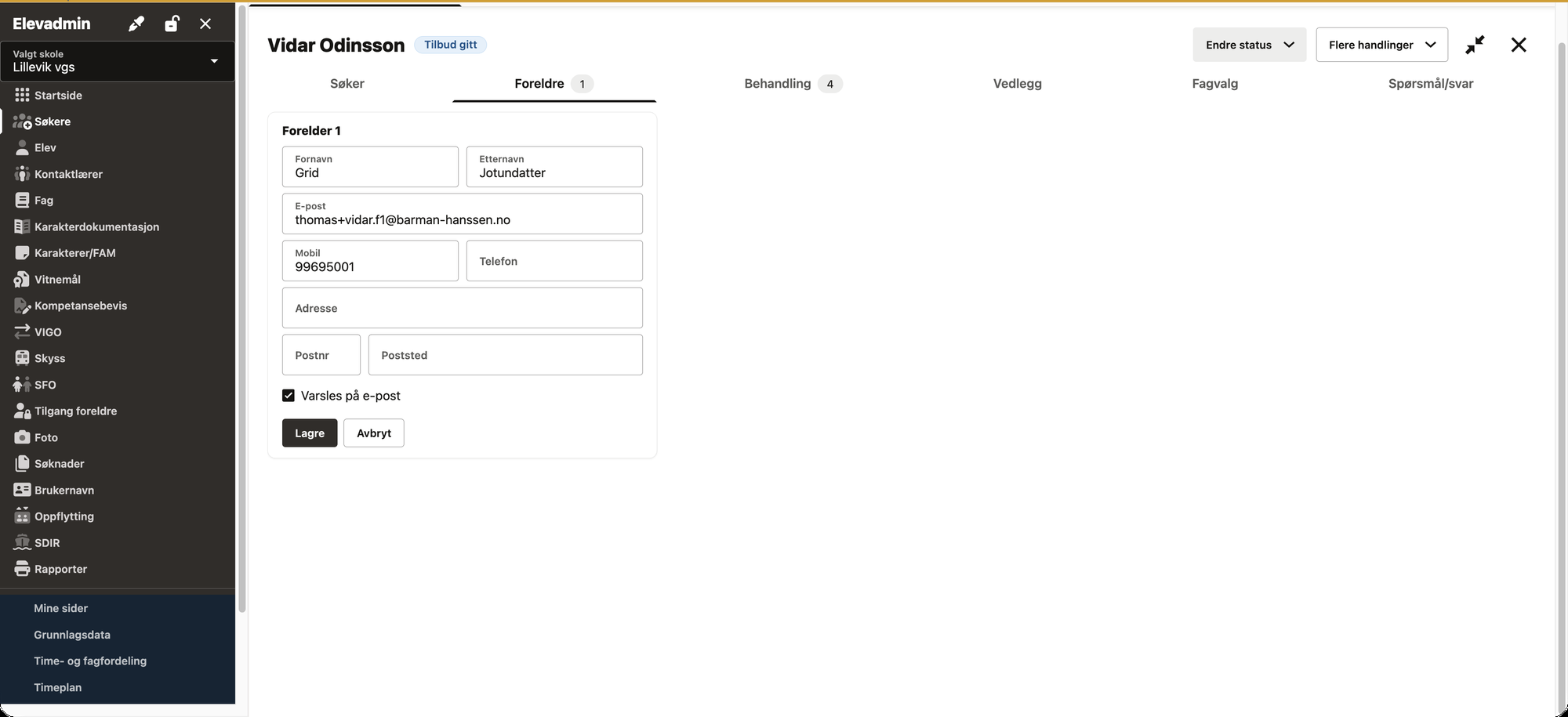1568x717 pixels.
Task: Click the SDIR ship icon
Action: coord(22,542)
